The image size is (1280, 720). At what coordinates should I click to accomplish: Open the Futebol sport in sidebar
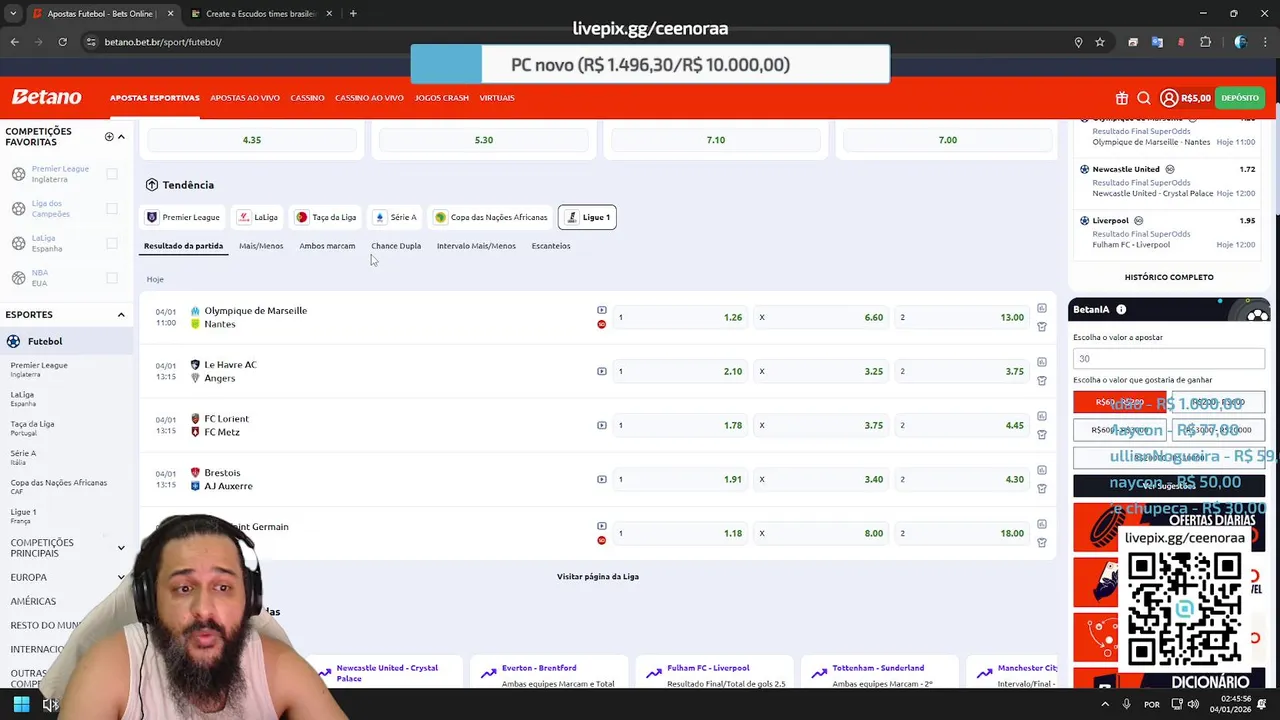[x=66, y=341]
